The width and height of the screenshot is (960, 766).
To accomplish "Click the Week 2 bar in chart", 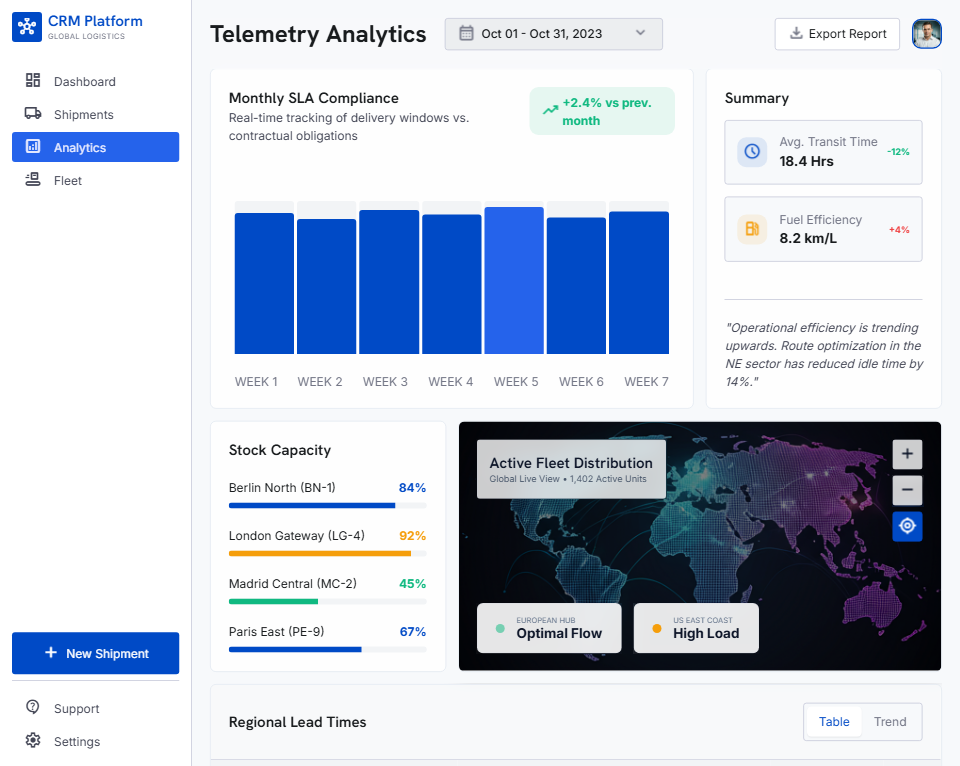I will (x=326, y=287).
